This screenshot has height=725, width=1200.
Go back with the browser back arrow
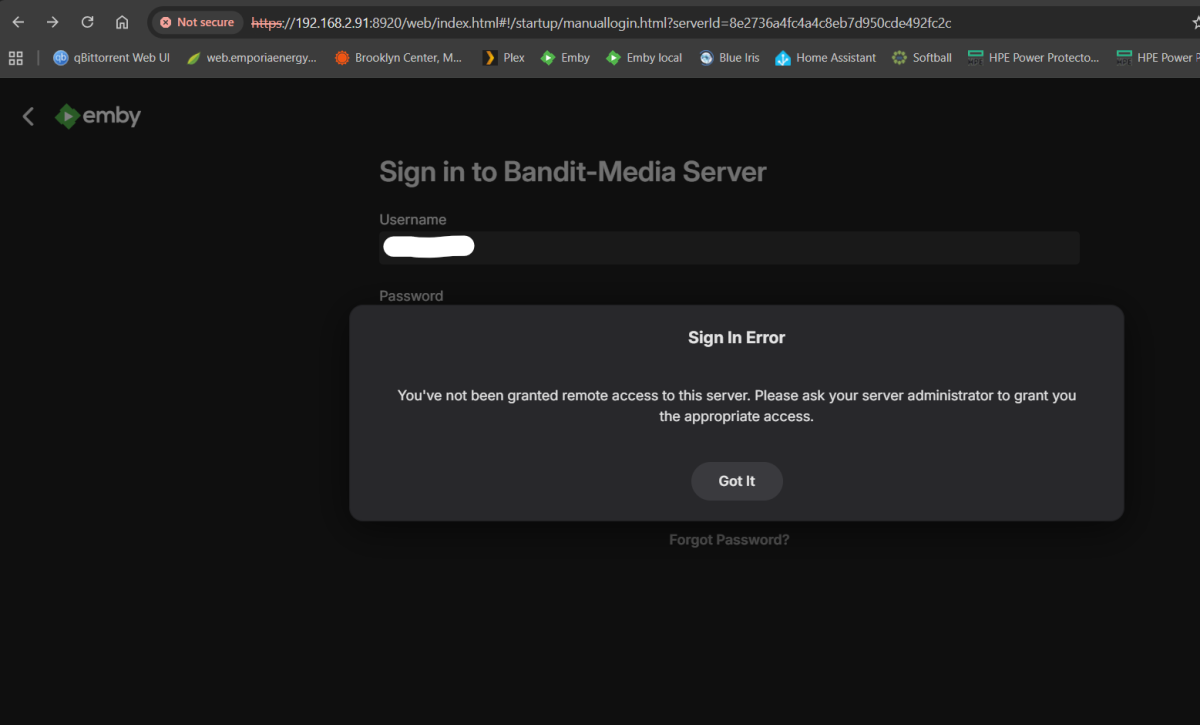pyautogui.click(x=18, y=22)
